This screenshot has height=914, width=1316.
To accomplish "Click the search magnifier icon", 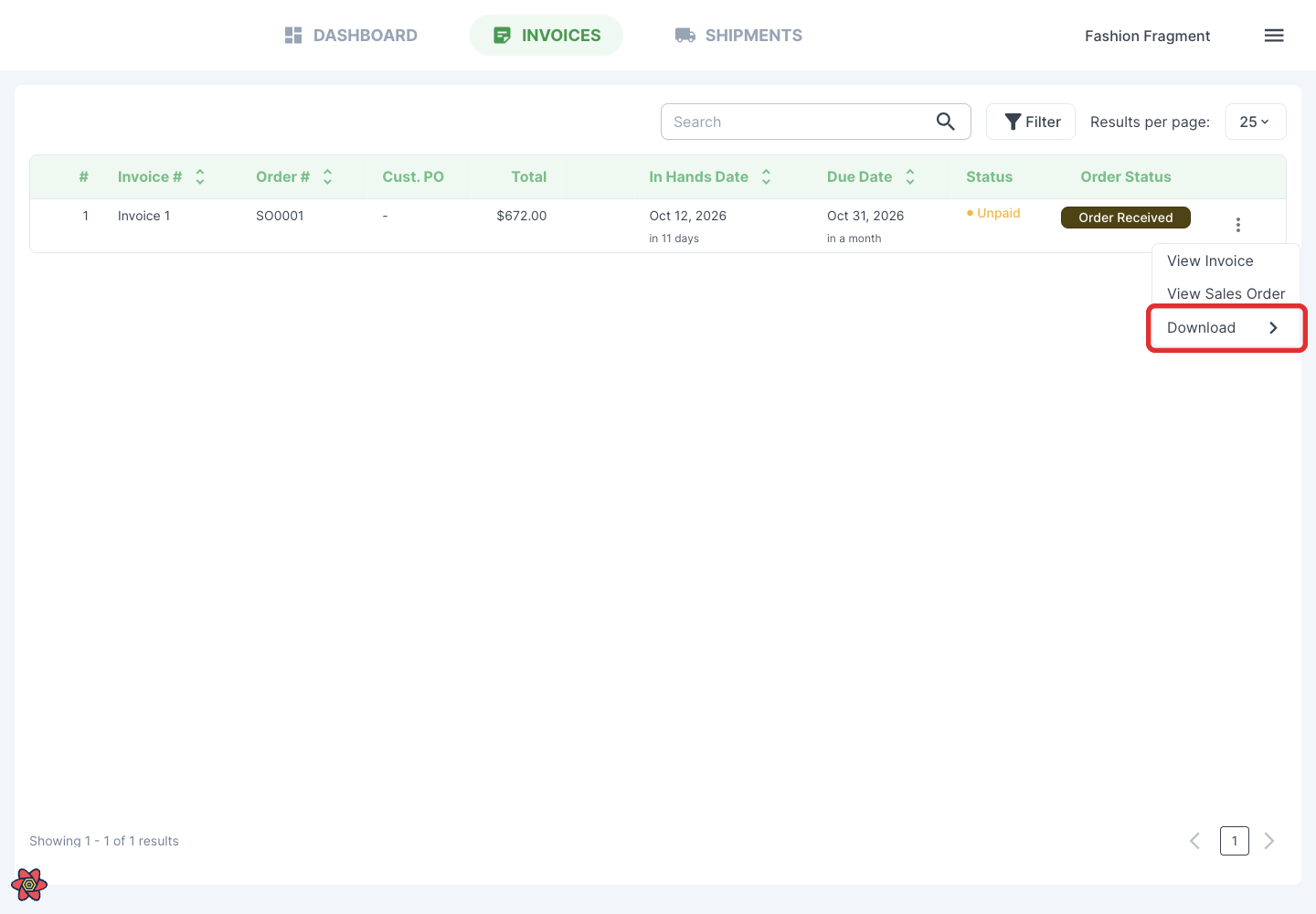I will pos(946,122).
